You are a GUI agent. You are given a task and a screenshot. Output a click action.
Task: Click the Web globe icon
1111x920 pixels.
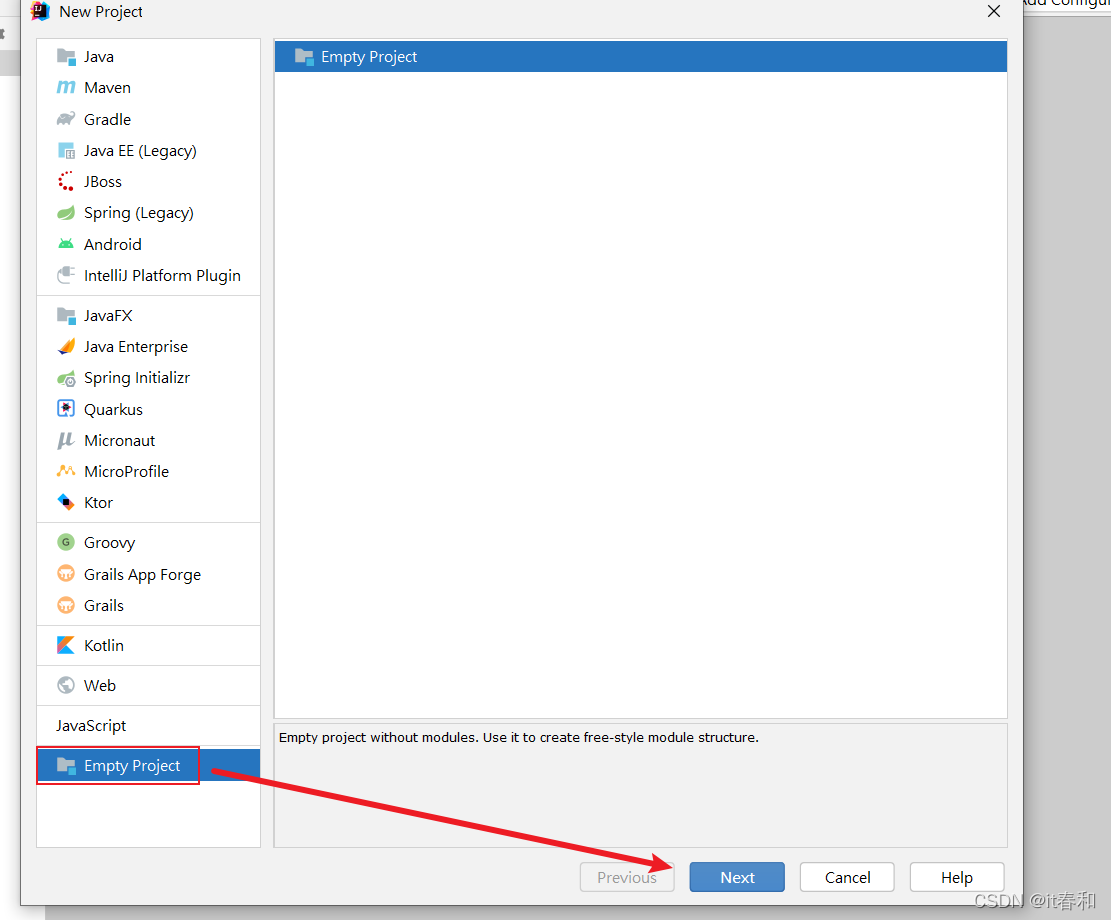point(66,685)
